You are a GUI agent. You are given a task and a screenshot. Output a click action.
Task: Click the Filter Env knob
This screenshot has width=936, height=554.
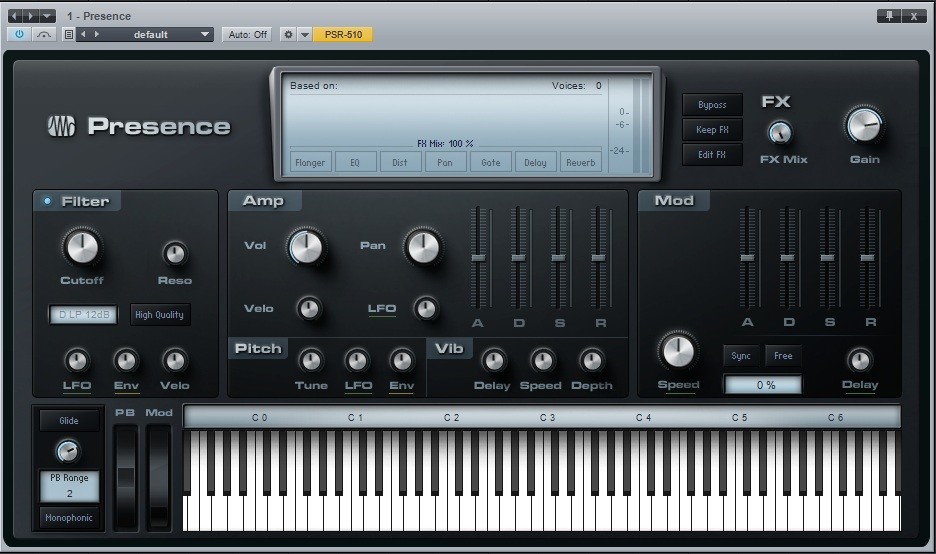click(x=126, y=360)
